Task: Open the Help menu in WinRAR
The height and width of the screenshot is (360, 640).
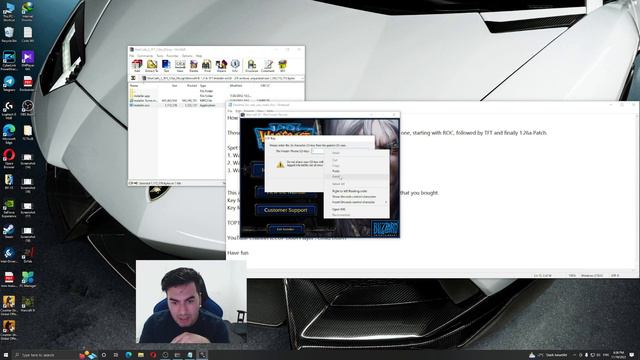Action: point(199,56)
